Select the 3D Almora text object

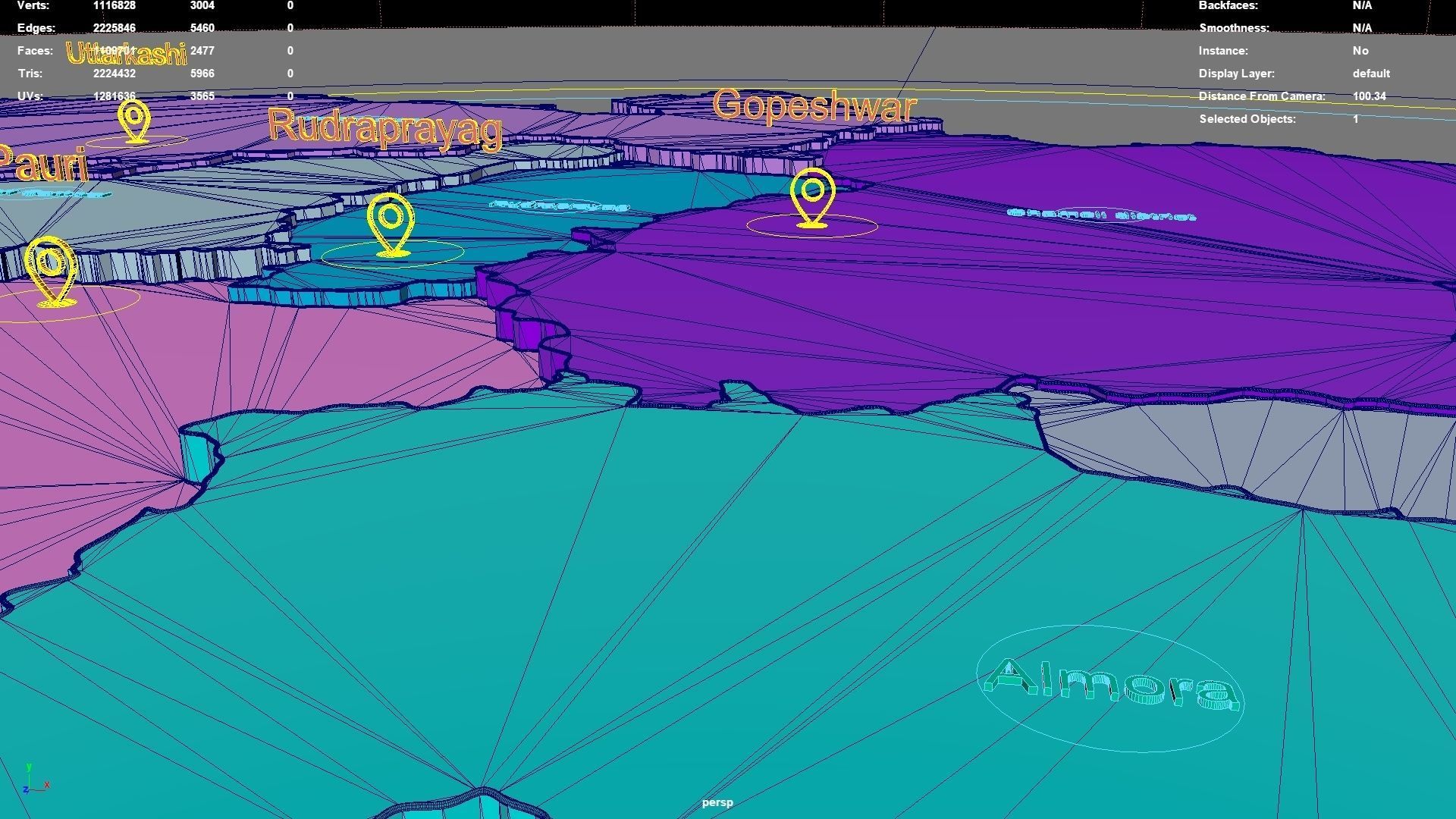[x=1111, y=685]
